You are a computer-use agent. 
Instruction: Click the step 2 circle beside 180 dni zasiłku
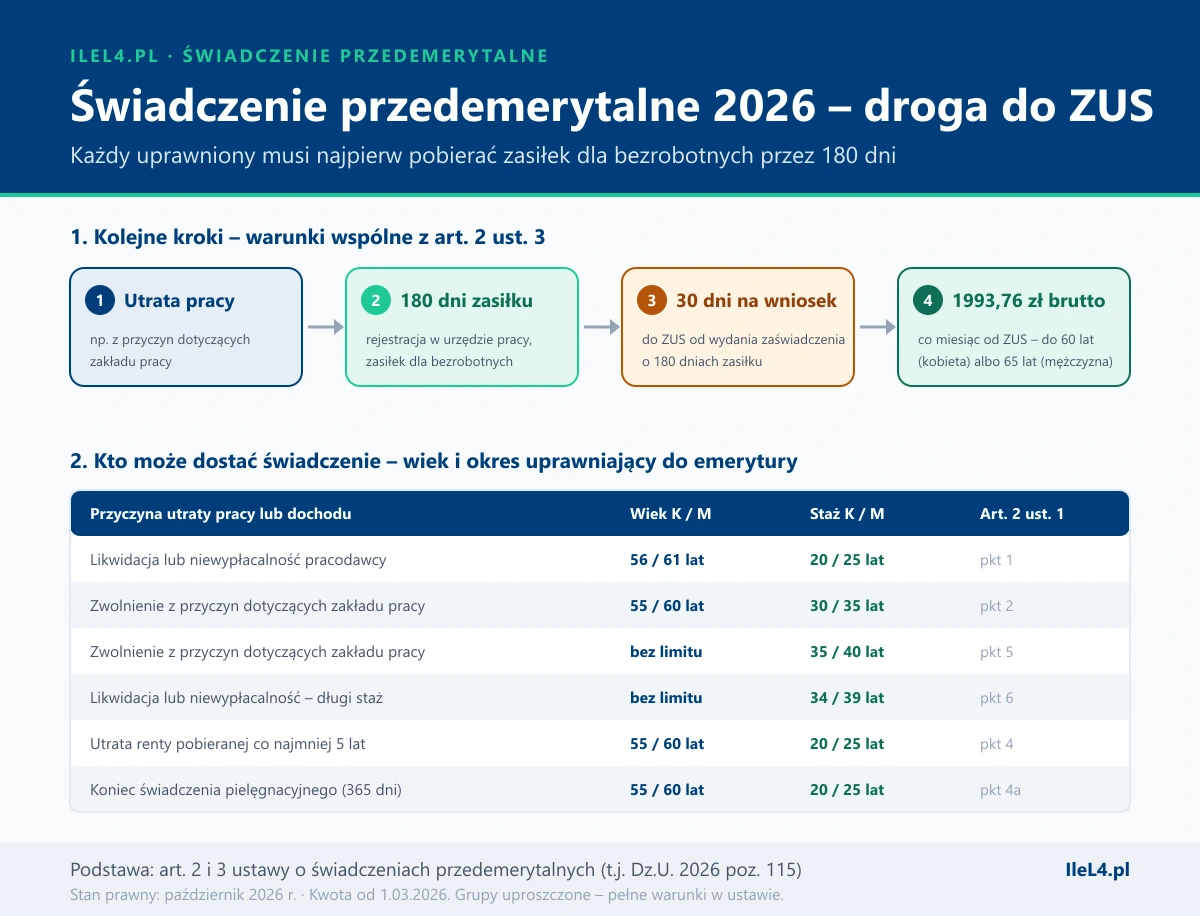pyautogui.click(x=376, y=300)
